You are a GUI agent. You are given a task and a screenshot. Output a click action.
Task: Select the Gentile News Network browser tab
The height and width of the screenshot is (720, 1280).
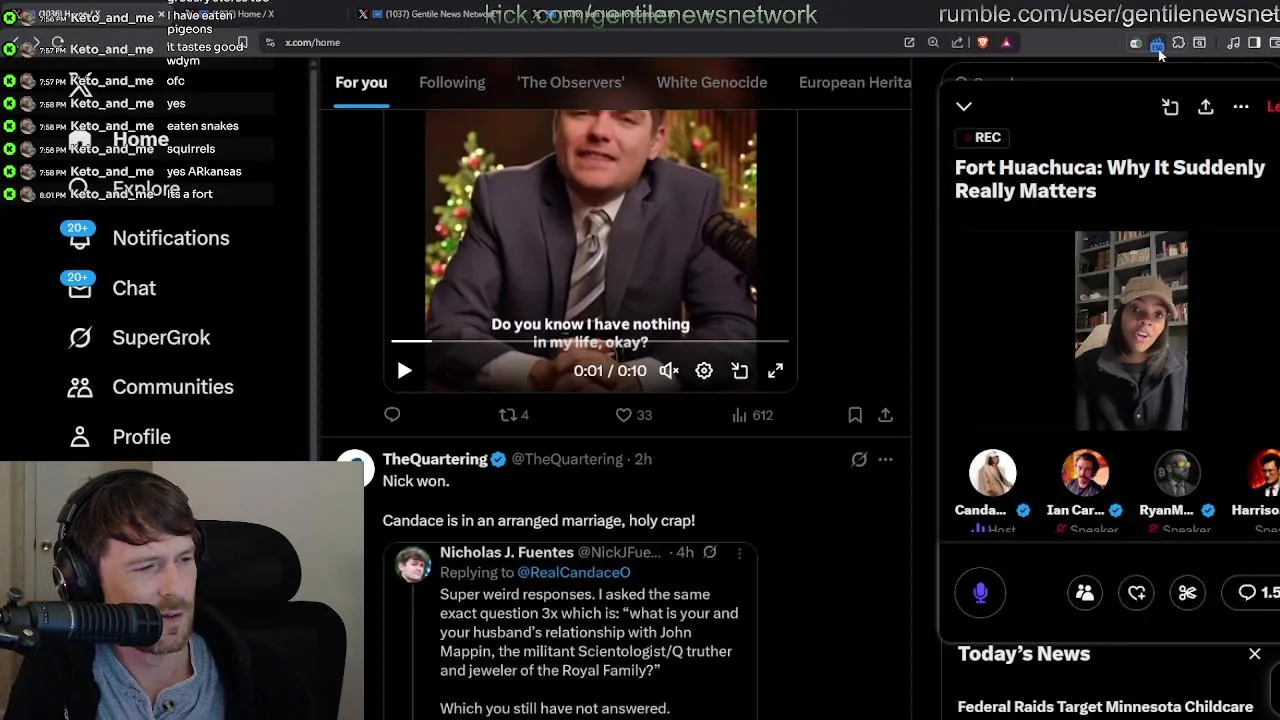pyautogui.click(x=433, y=14)
